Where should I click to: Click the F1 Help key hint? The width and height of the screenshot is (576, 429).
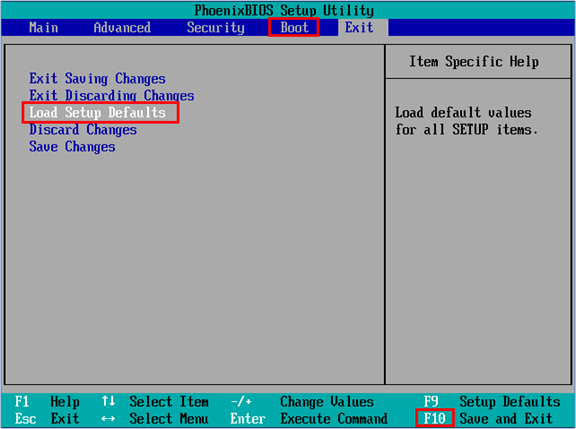[x=47, y=401]
